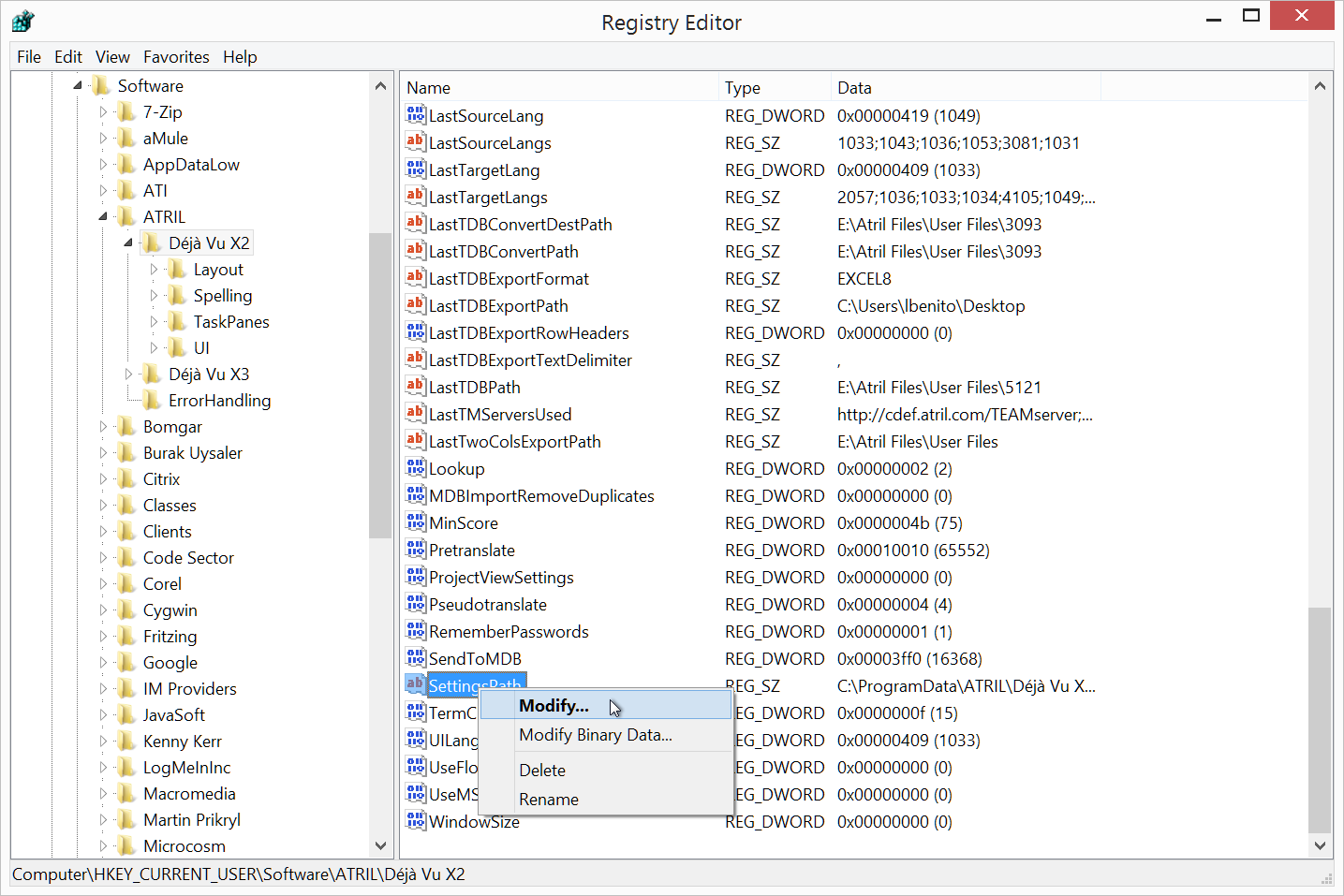The height and width of the screenshot is (896, 1344).
Task: Open the Favorites menu
Action: pos(176,56)
